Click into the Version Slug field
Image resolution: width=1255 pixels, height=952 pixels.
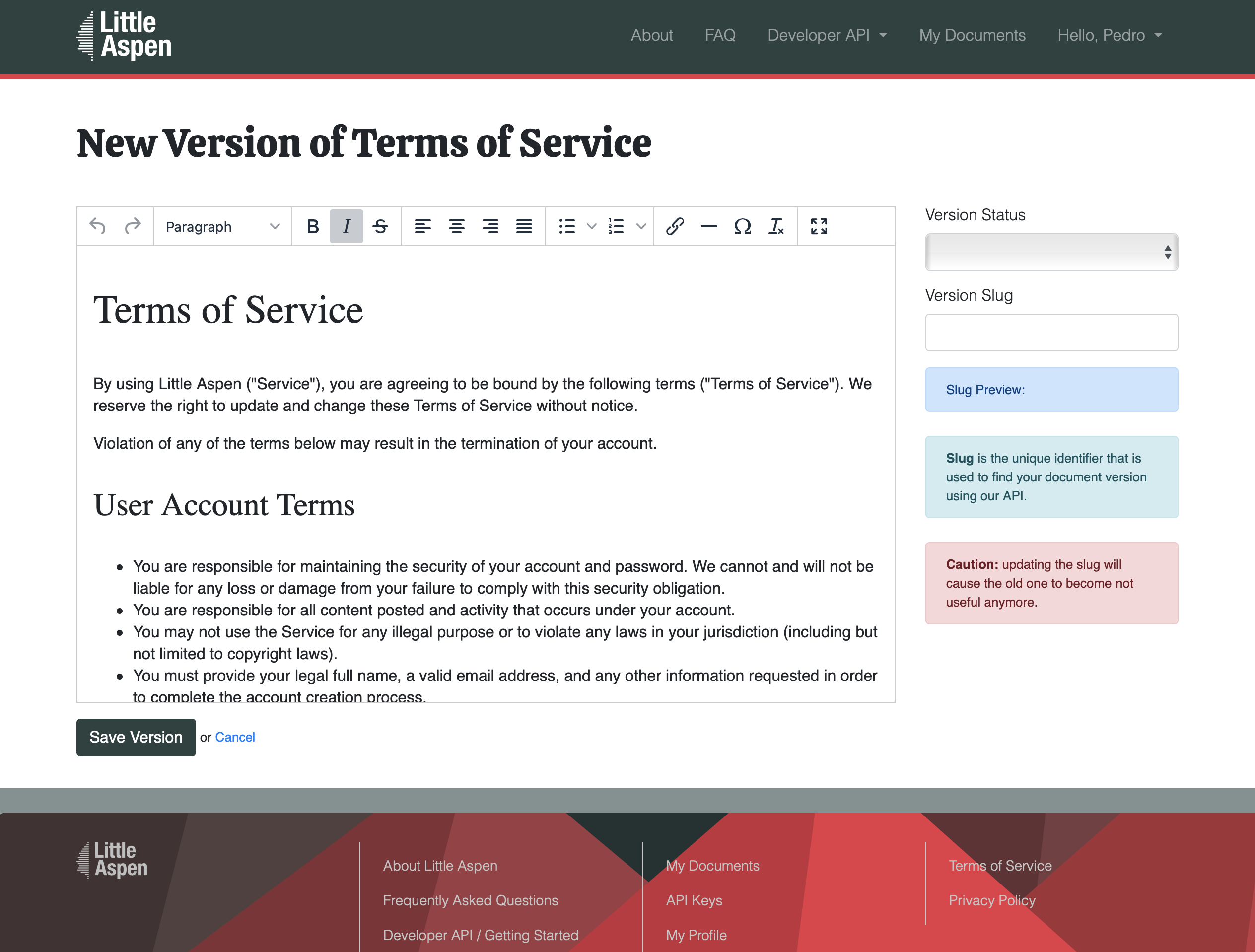pos(1051,333)
